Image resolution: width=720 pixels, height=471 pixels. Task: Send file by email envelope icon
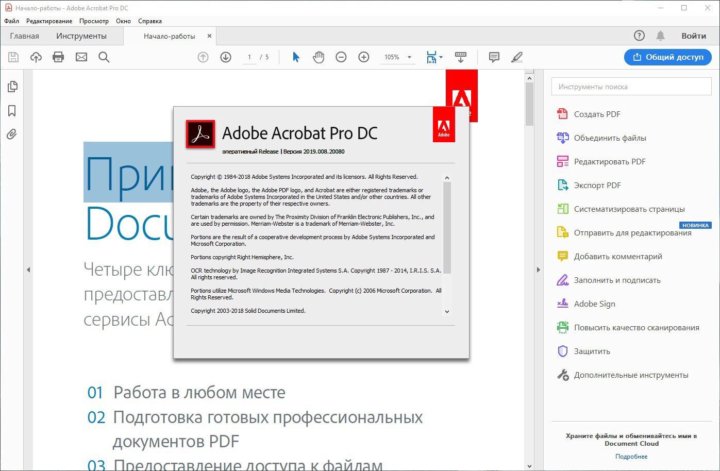[x=81, y=57]
